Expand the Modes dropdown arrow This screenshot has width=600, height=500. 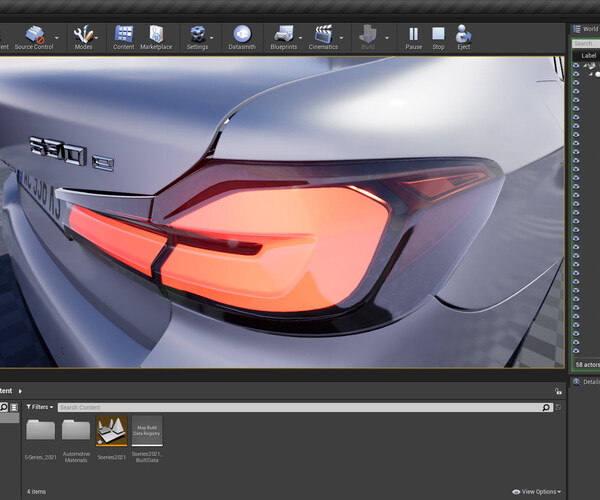tap(96, 38)
